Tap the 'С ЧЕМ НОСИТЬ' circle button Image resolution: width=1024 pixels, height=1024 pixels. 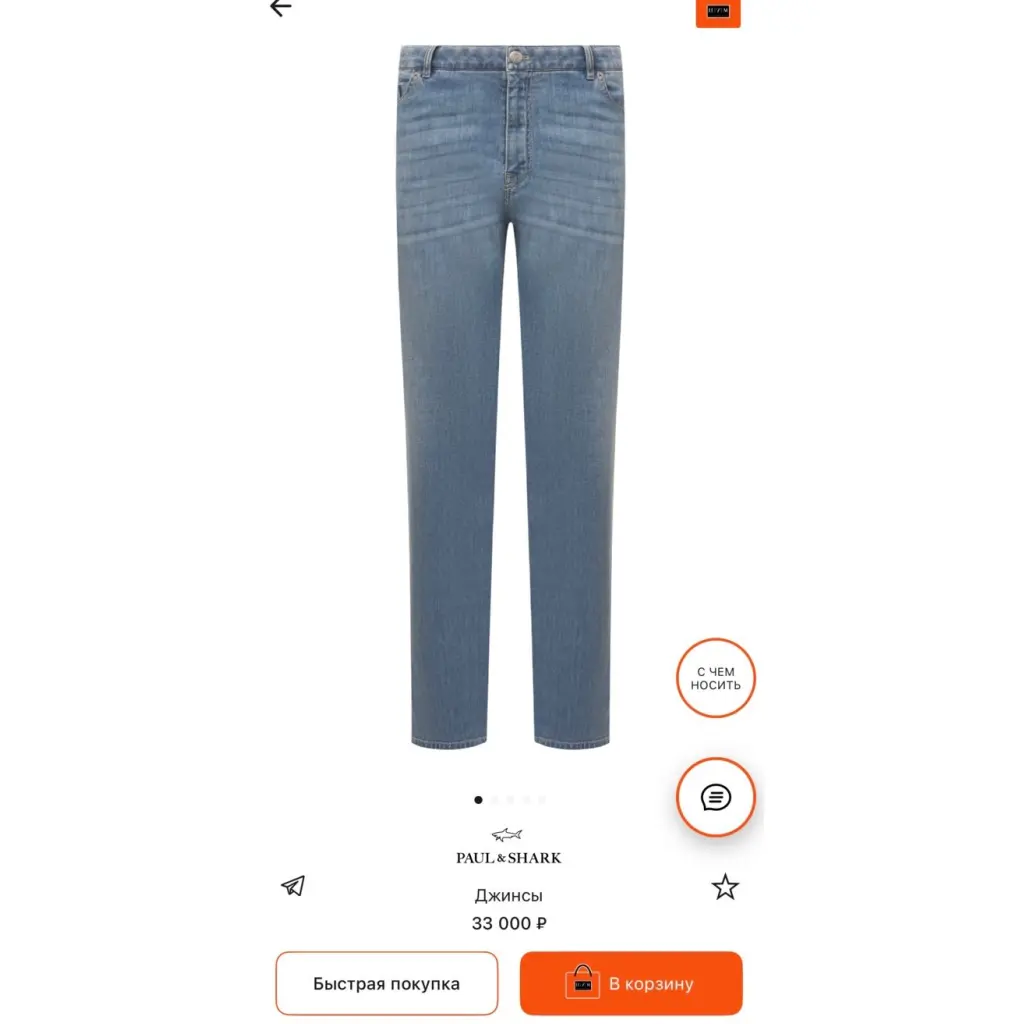[x=716, y=678]
